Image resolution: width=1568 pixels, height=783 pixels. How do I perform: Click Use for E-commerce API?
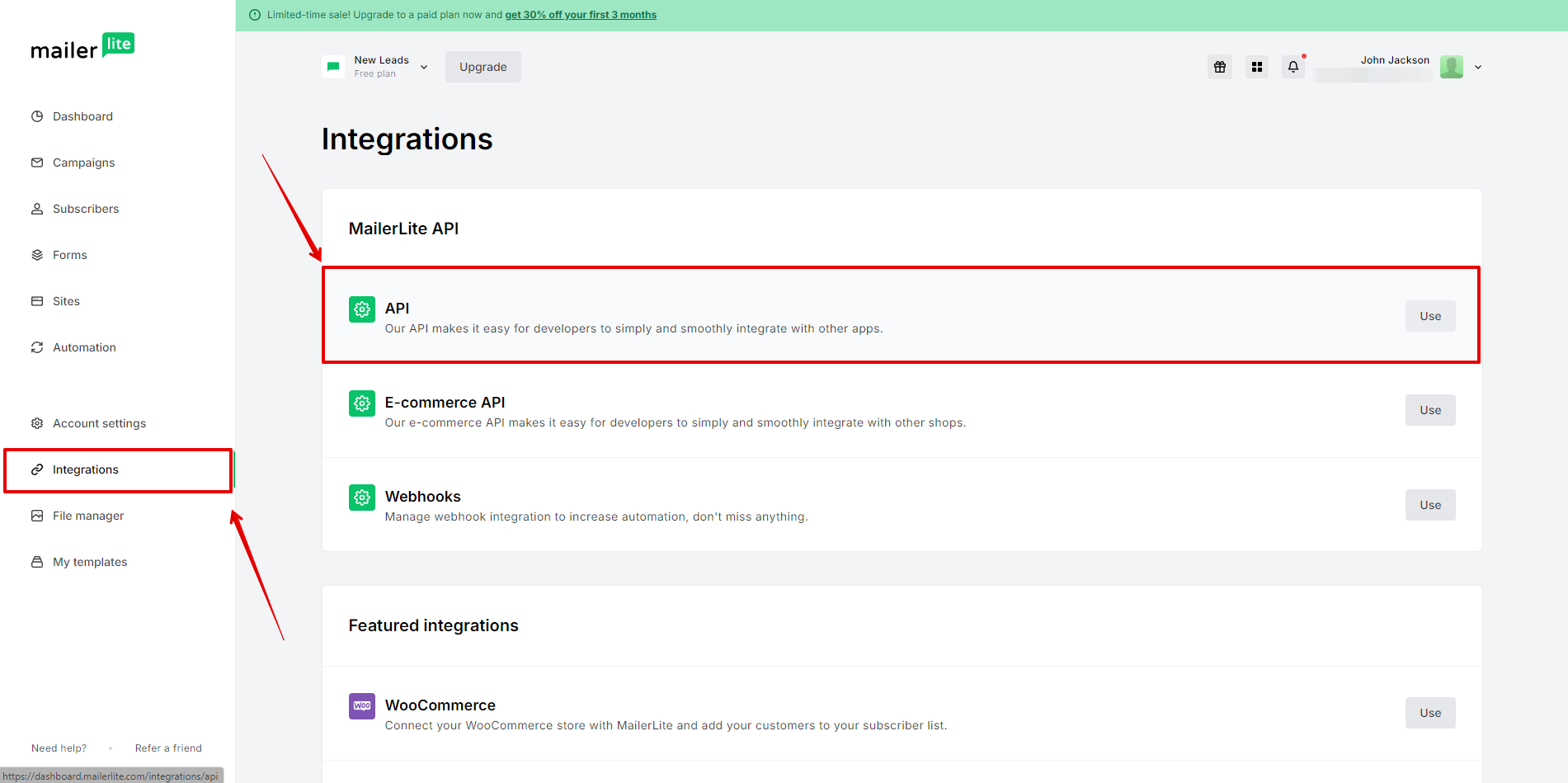pos(1430,410)
